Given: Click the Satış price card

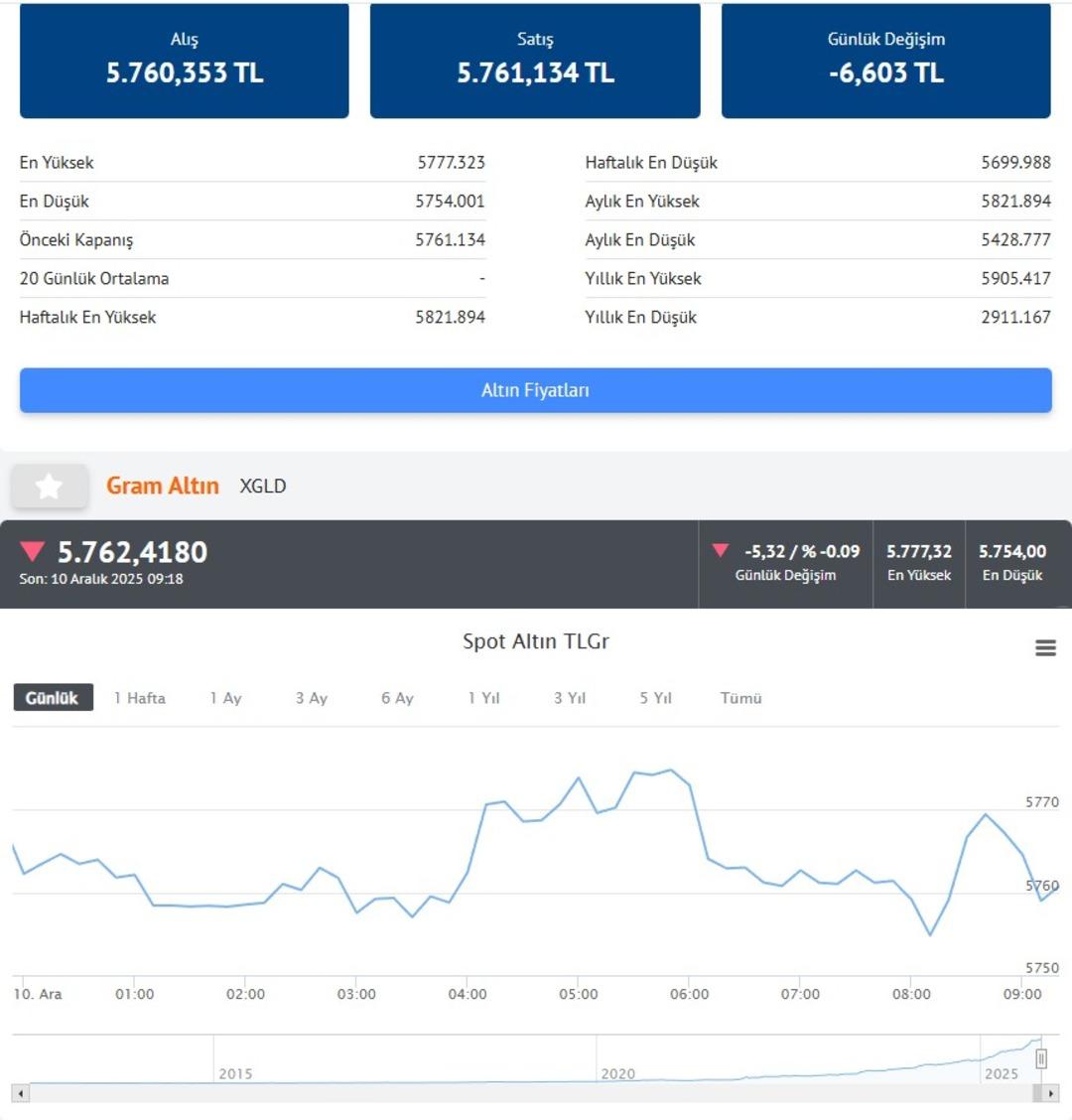Looking at the screenshot, I should 535,61.
